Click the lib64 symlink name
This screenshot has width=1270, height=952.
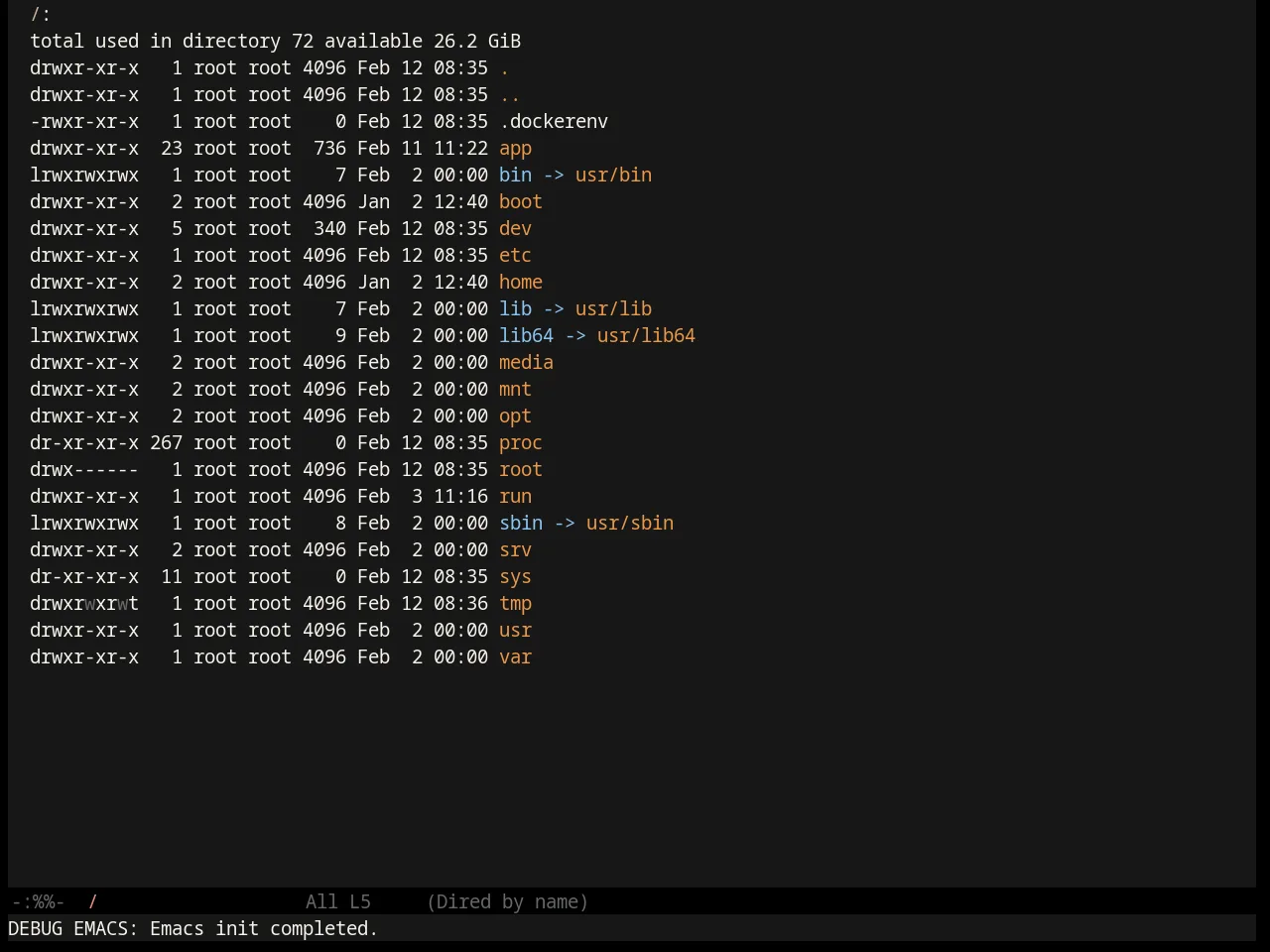(x=526, y=335)
